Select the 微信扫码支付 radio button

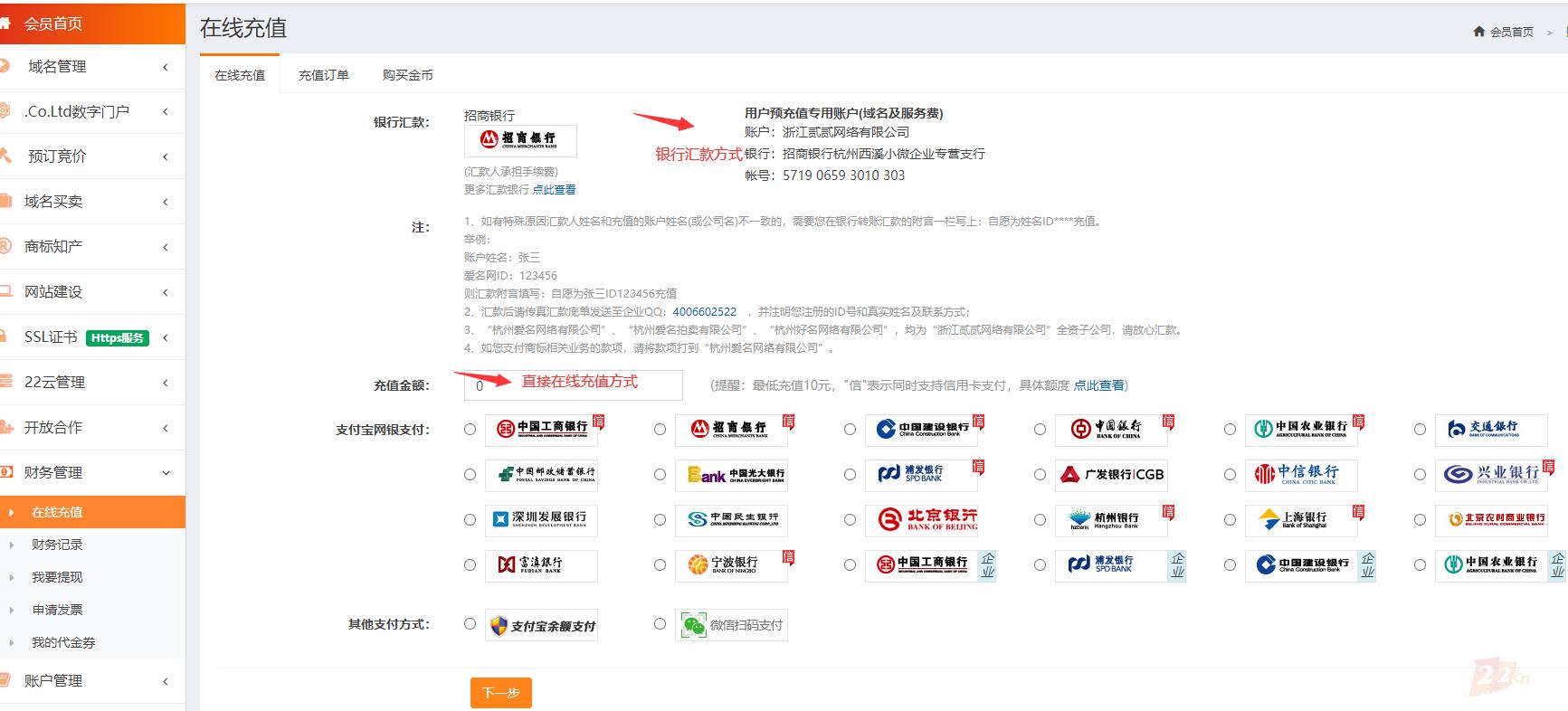[x=660, y=624]
